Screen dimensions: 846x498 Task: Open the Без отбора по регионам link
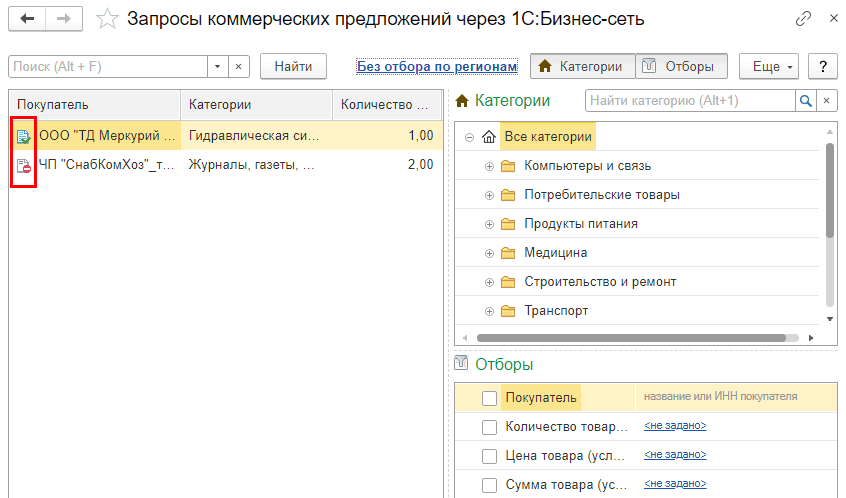click(437, 67)
